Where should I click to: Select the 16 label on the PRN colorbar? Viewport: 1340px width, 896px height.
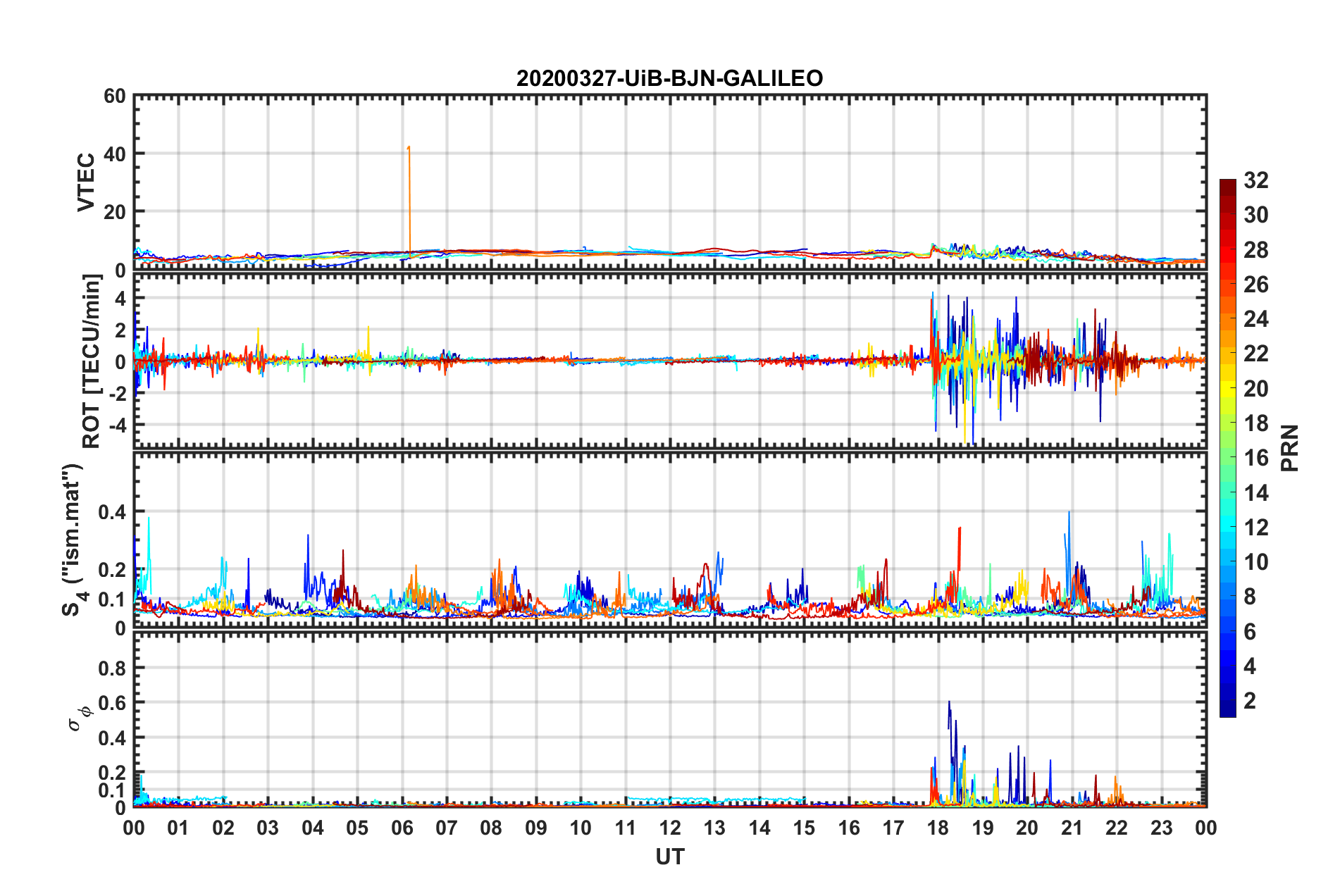[1256, 458]
